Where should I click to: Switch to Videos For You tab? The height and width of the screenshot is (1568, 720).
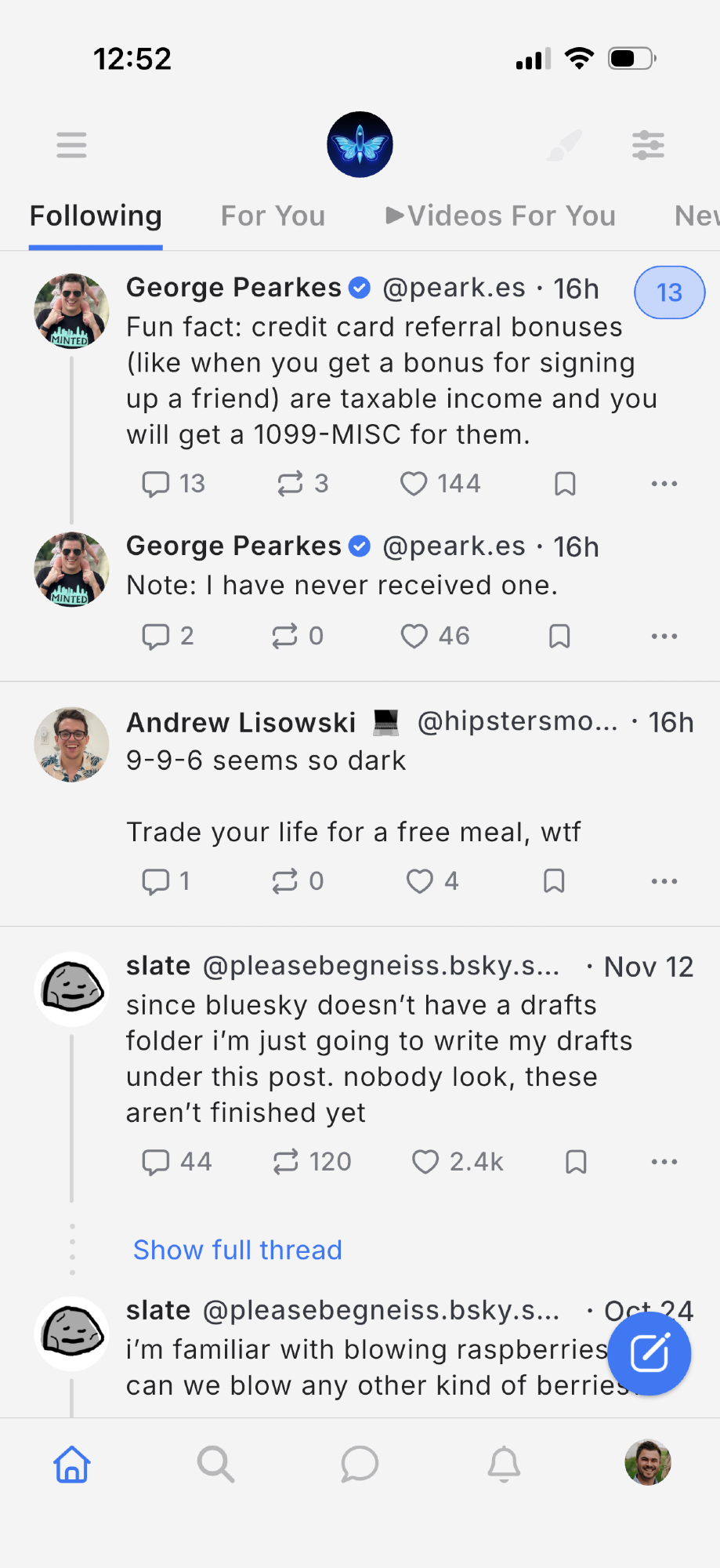point(501,216)
